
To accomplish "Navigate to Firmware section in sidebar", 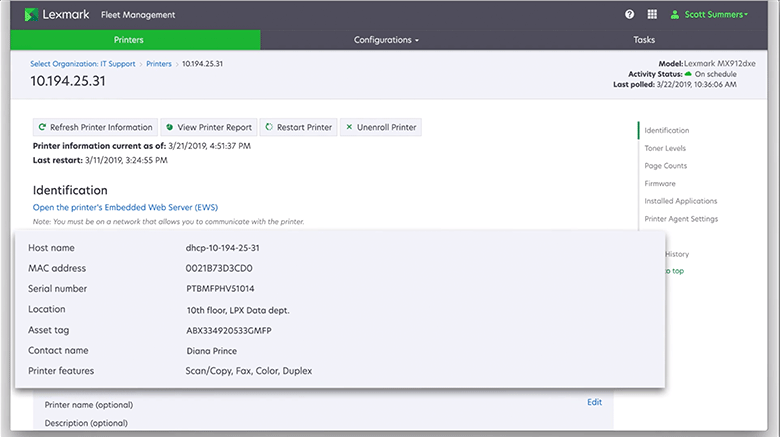I will (660, 184).
